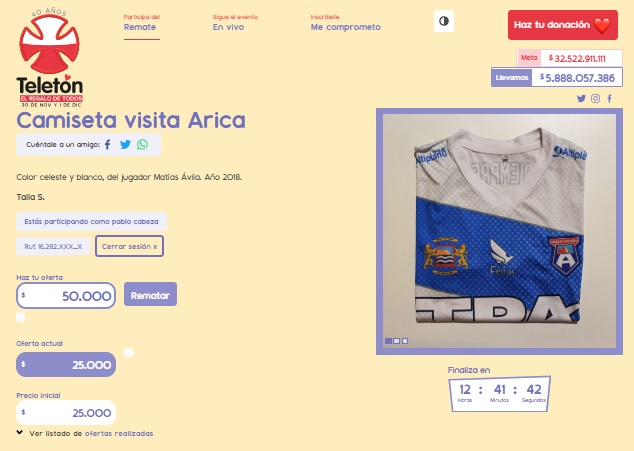
Task: Toggle the high-contrast mode icon
Action: click(444, 21)
